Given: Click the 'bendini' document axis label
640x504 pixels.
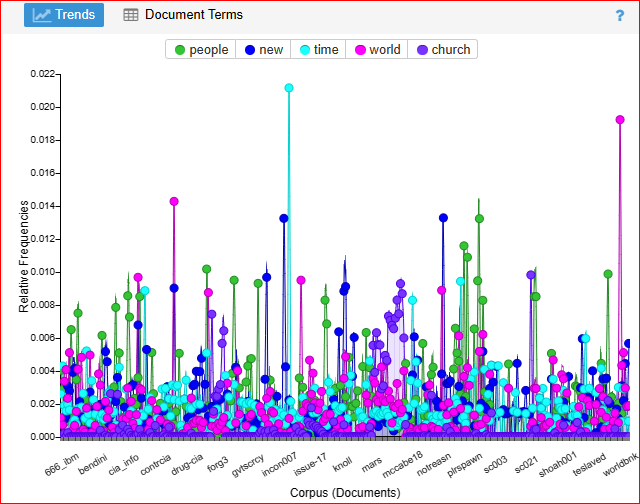Looking at the screenshot, I should click(92, 464).
